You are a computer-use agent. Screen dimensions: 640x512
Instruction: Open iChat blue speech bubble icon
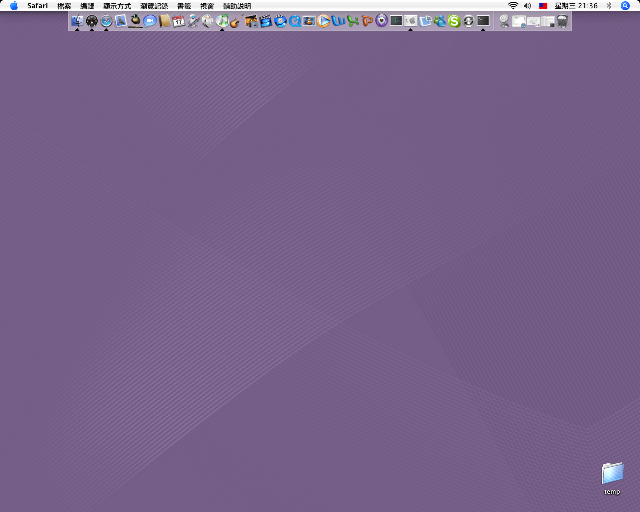point(150,21)
